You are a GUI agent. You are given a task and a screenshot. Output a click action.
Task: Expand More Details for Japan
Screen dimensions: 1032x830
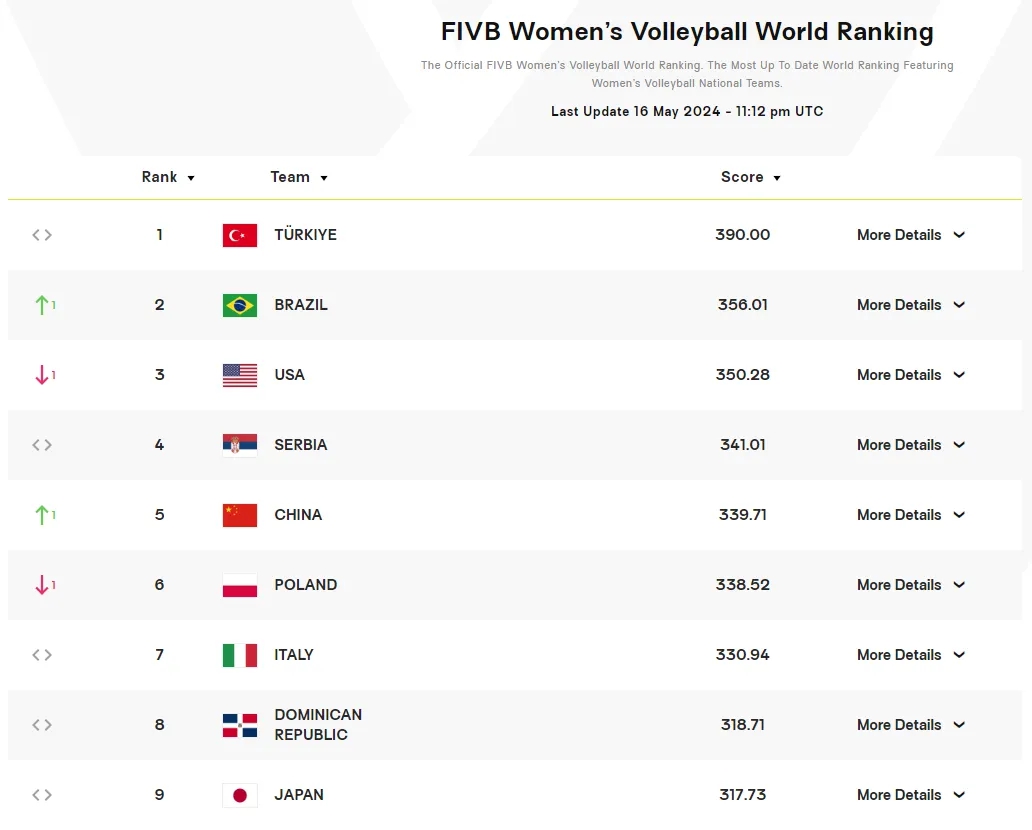[x=910, y=795]
